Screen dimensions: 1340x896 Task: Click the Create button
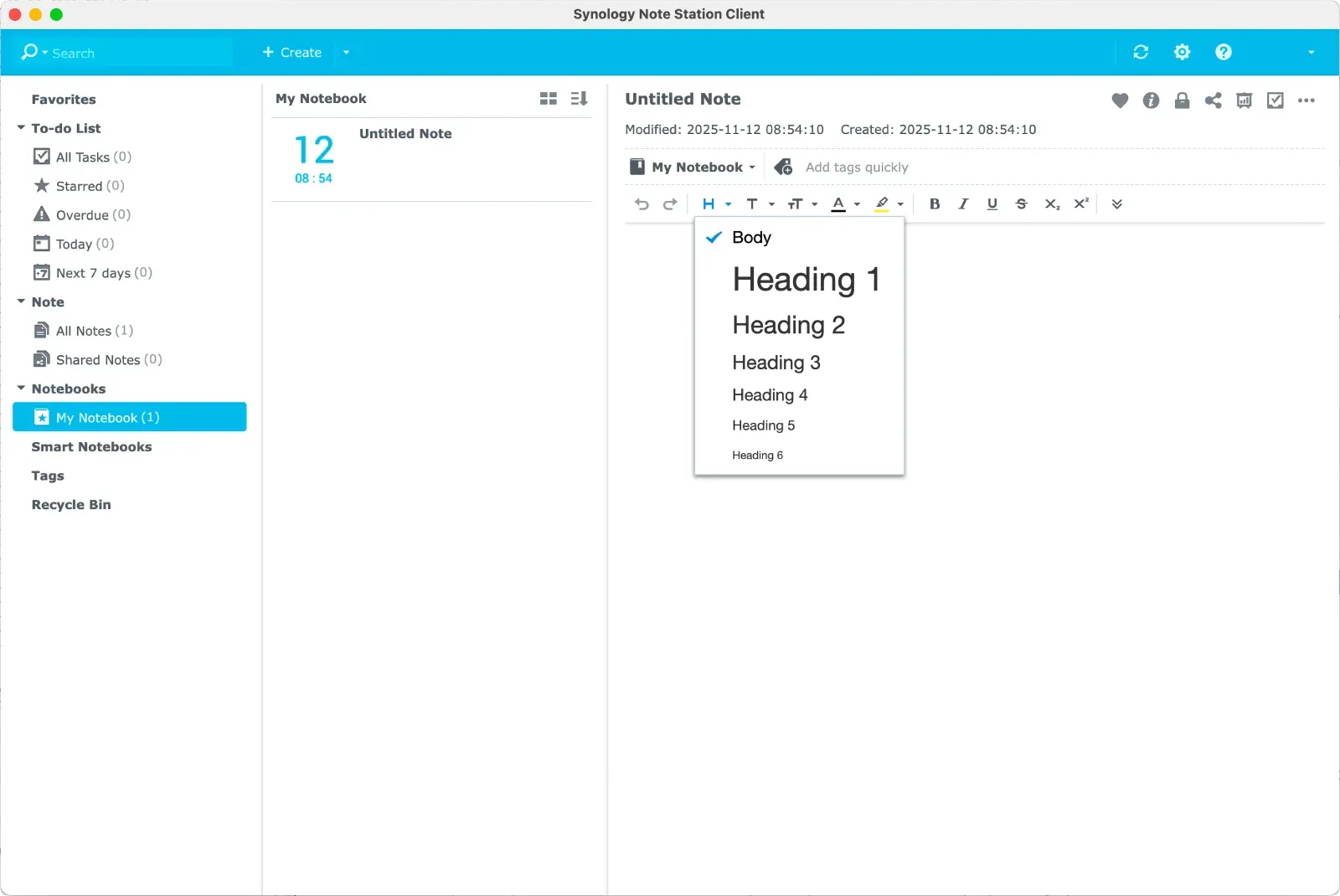tap(292, 53)
